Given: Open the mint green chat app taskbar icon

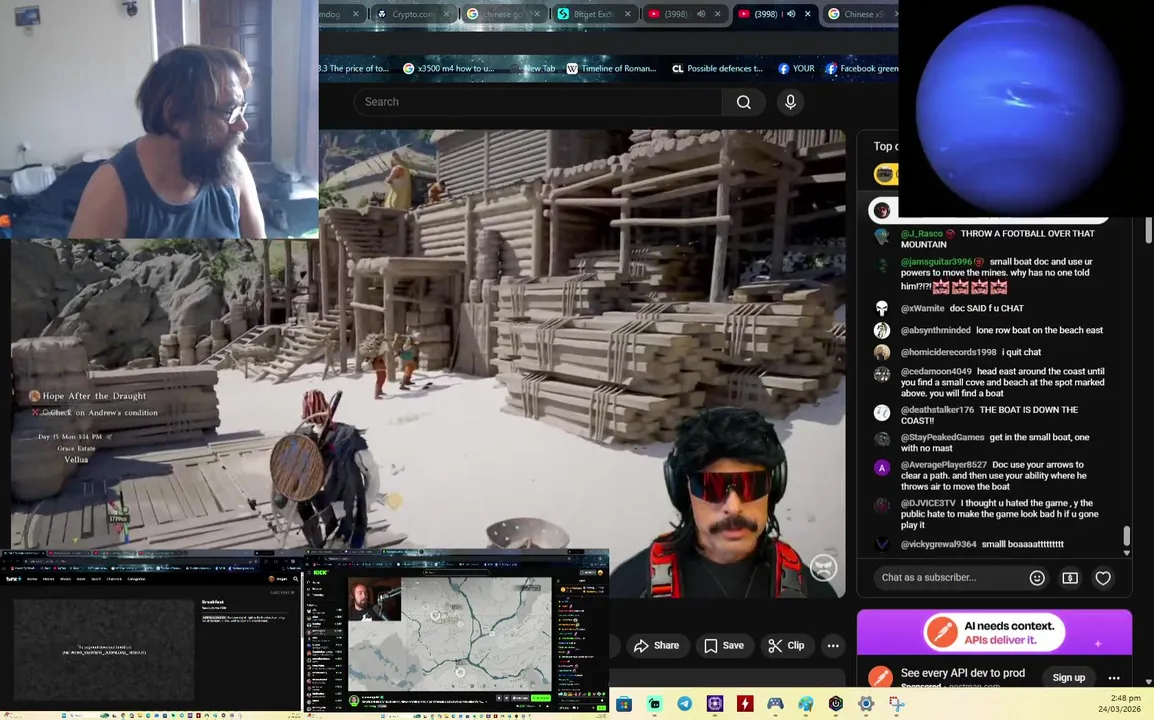Looking at the screenshot, I should click(654, 704).
